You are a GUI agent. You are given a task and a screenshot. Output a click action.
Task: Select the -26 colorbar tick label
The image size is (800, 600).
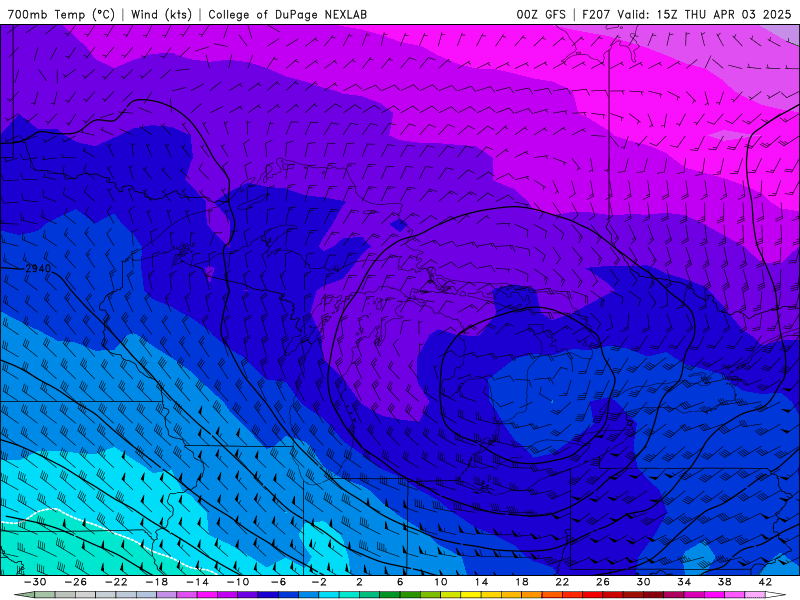pos(76,582)
